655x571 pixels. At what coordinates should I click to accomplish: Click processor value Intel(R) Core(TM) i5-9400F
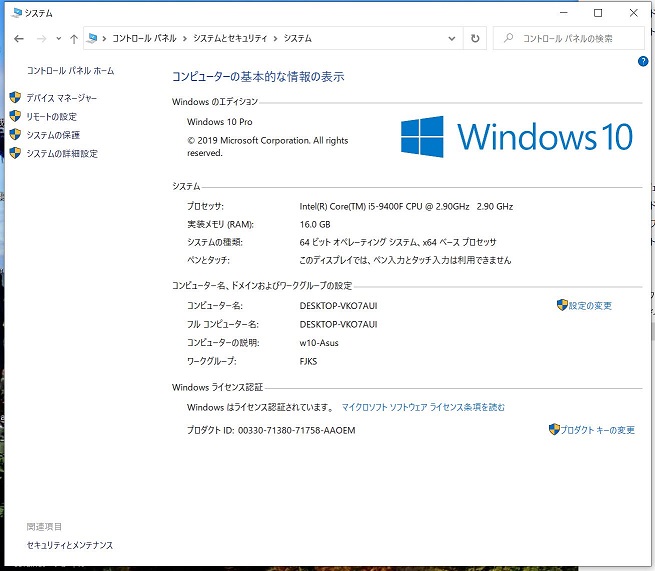point(406,206)
